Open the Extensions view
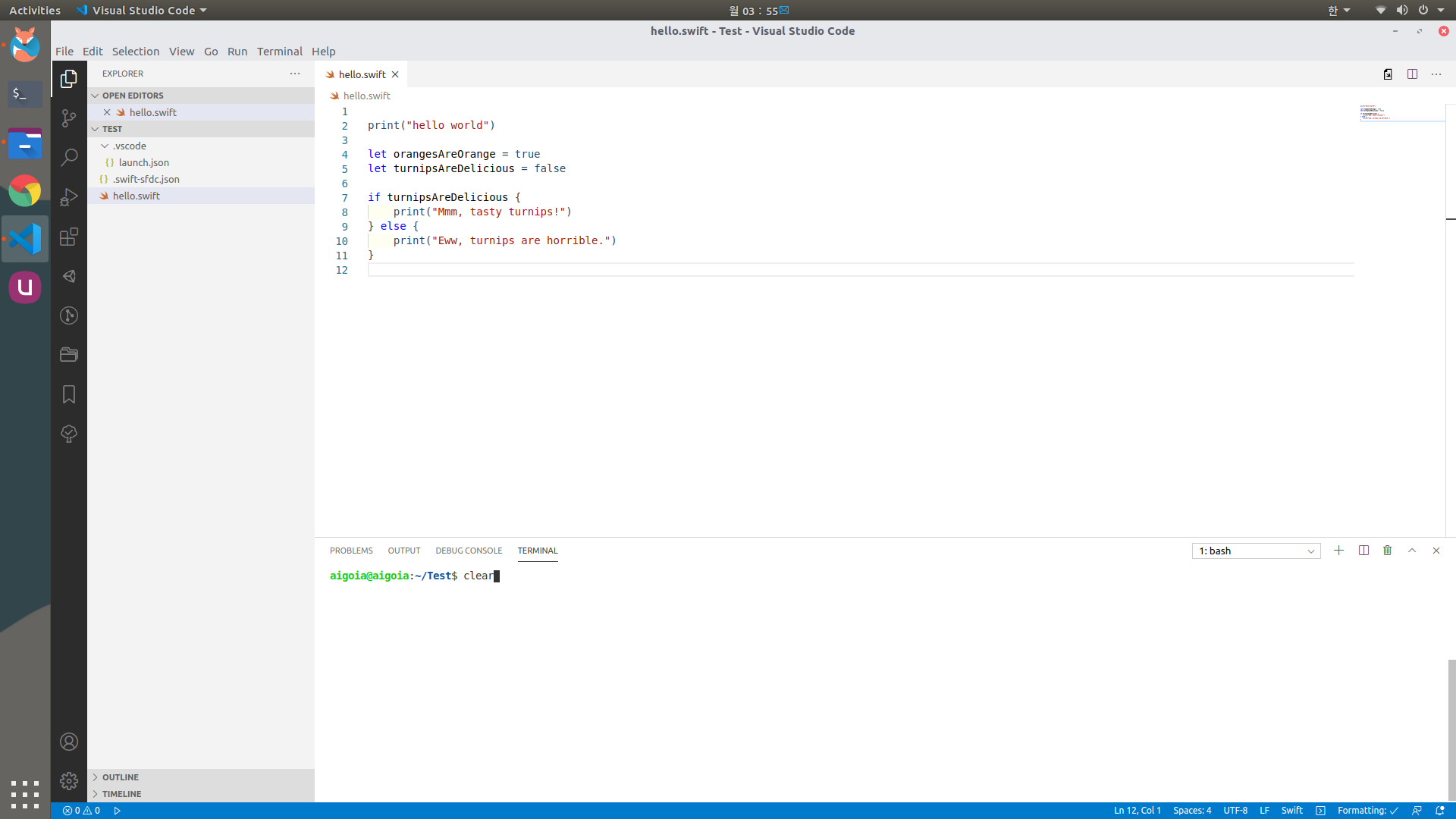The height and width of the screenshot is (819, 1456). click(x=69, y=237)
